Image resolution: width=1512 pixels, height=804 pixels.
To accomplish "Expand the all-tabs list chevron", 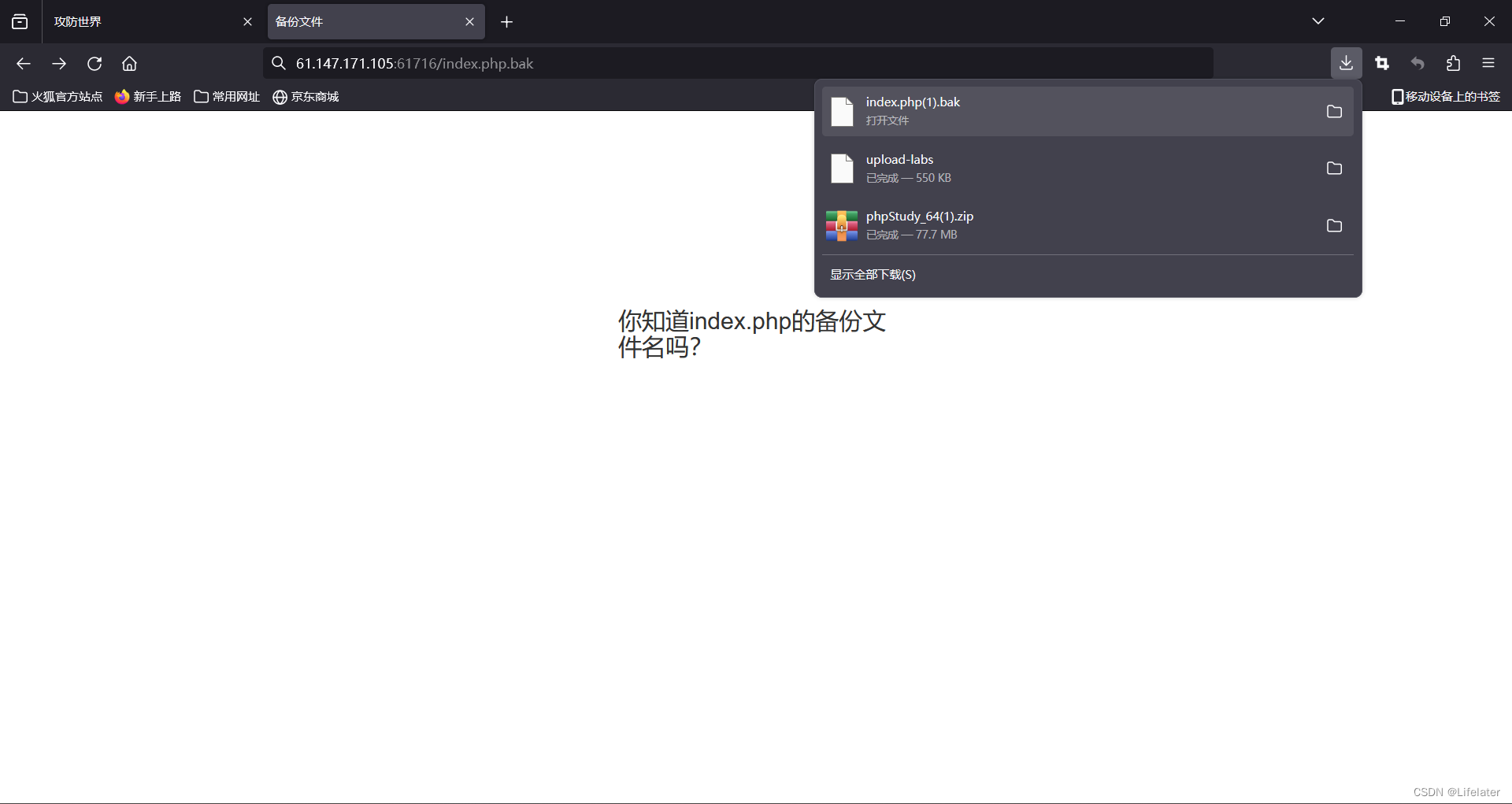I will pos(1318,20).
